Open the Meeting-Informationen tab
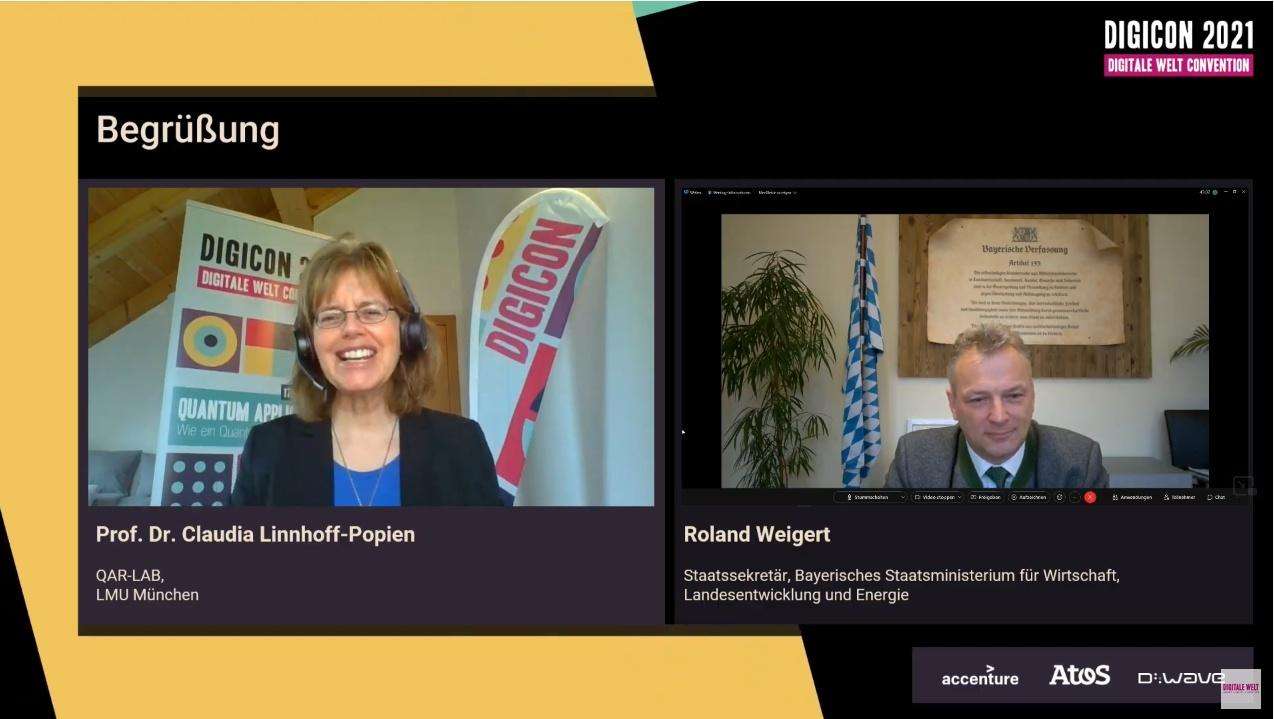This screenshot has width=1274, height=719. (x=729, y=192)
